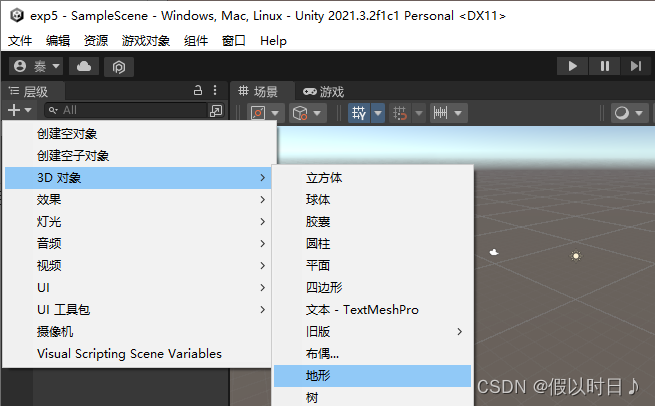Expand the 视频 submenu
This screenshot has height=406, width=655.
(138, 266)
